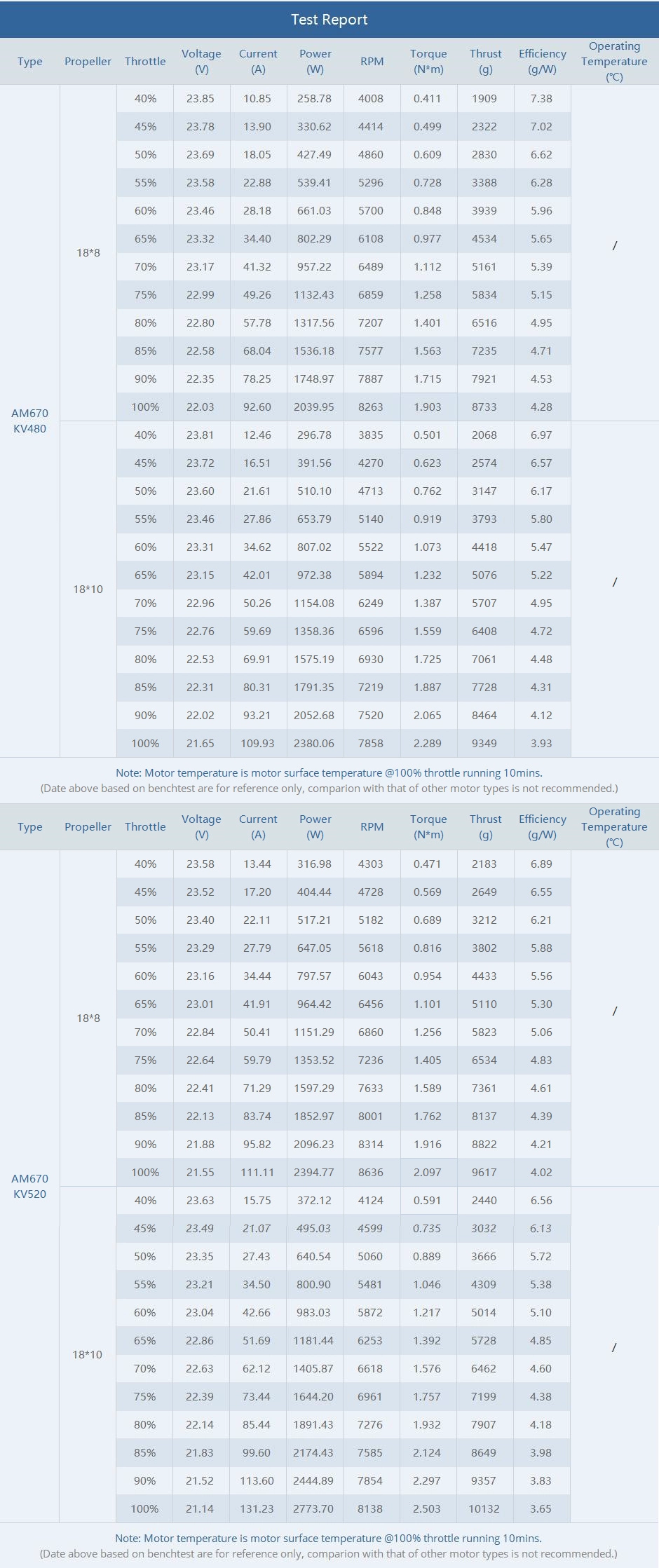
Task: Click the 8733 thrust value cell
Action: 484,407
